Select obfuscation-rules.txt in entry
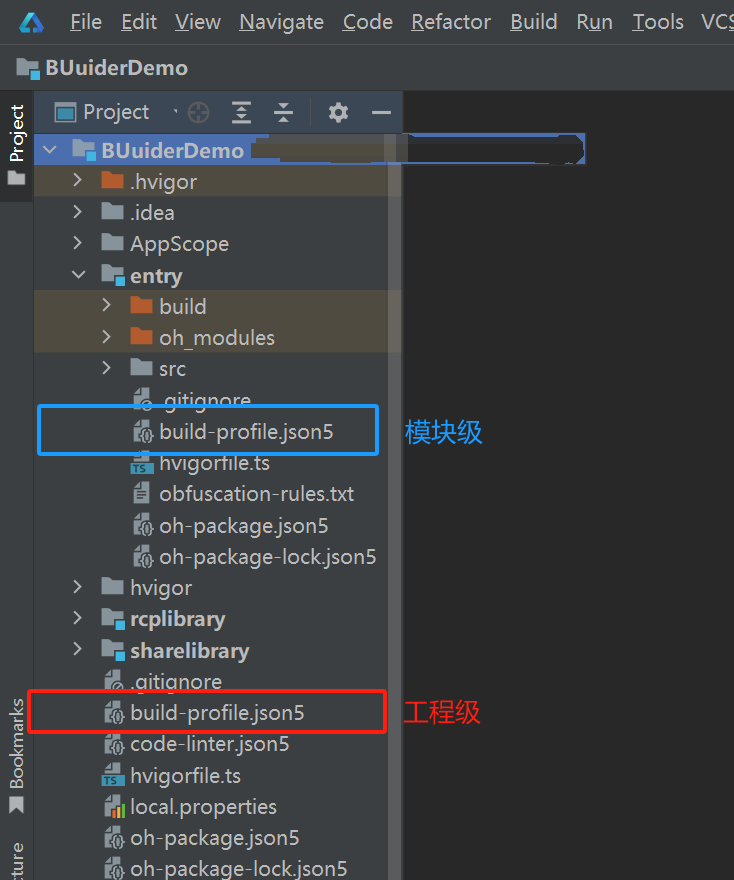Viewport: 734px width, 880px height. pyautogui.click(x=248, y=493)
